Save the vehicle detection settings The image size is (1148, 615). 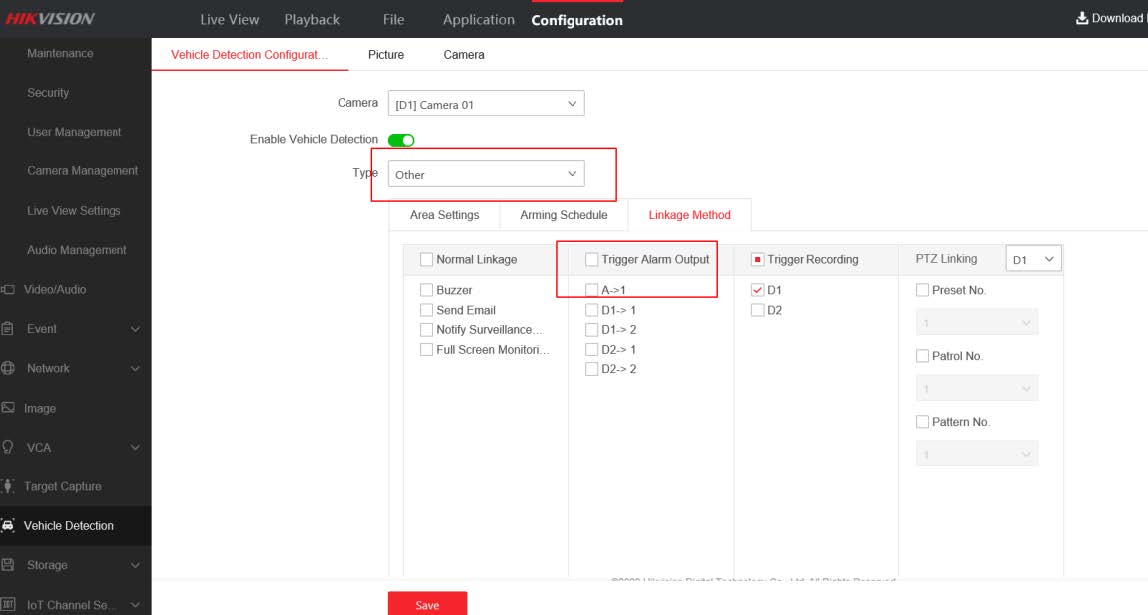pos(428,604)
